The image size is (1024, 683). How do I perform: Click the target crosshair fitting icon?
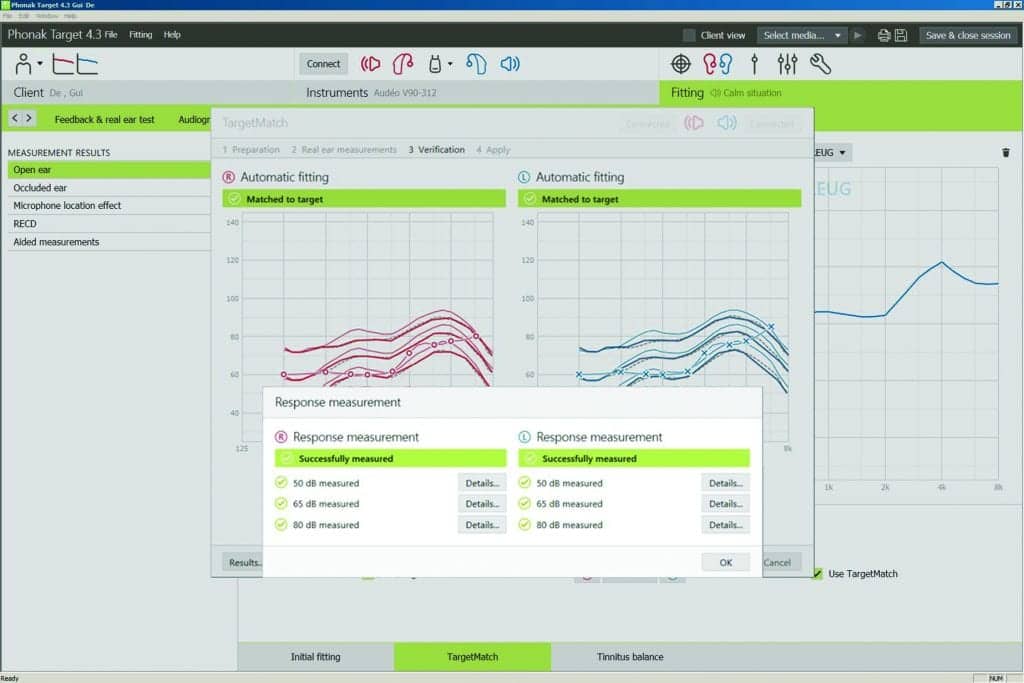tap(681, 64)
